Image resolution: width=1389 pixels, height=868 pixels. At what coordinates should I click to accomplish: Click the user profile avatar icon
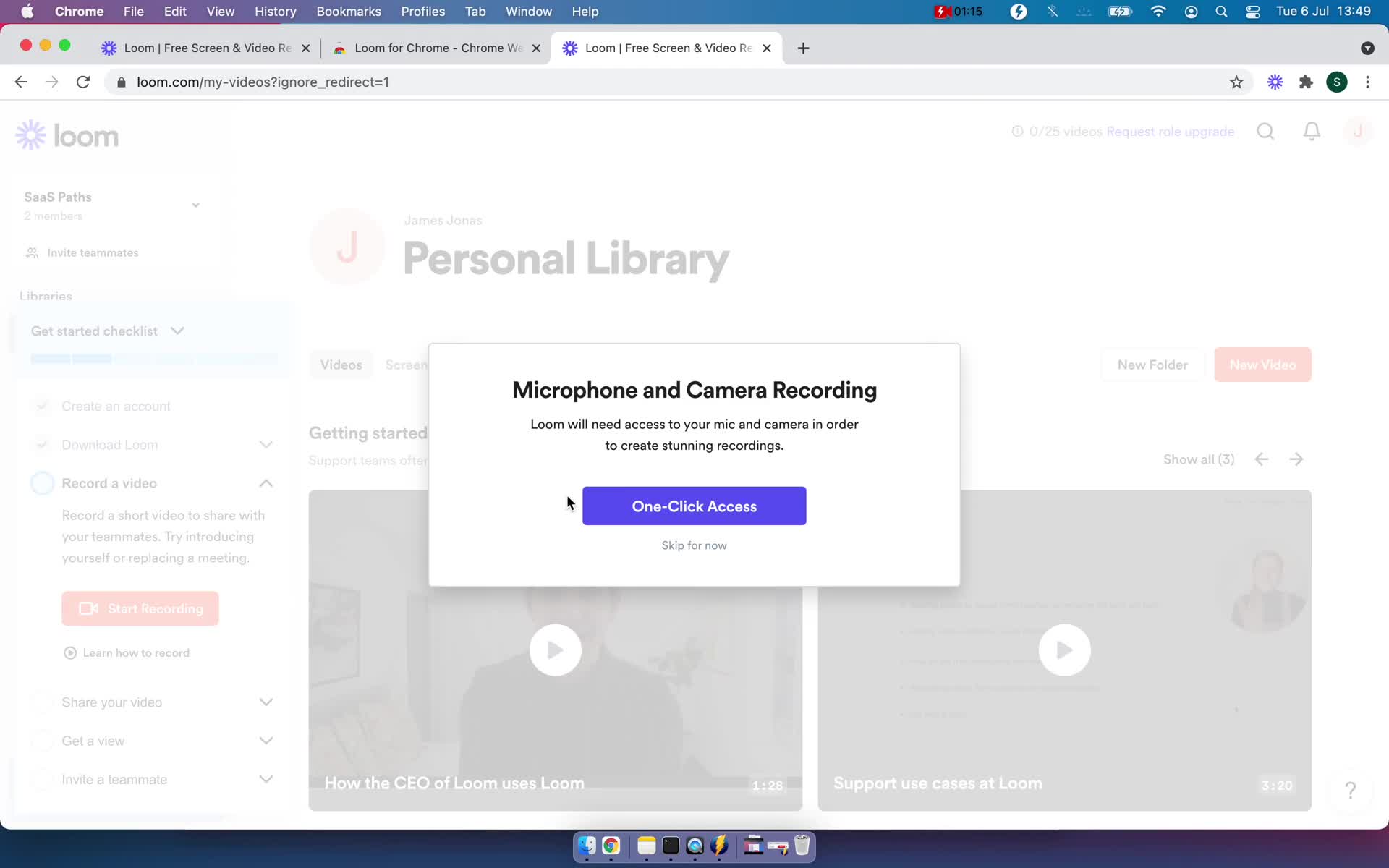(x=1358, y=131)
